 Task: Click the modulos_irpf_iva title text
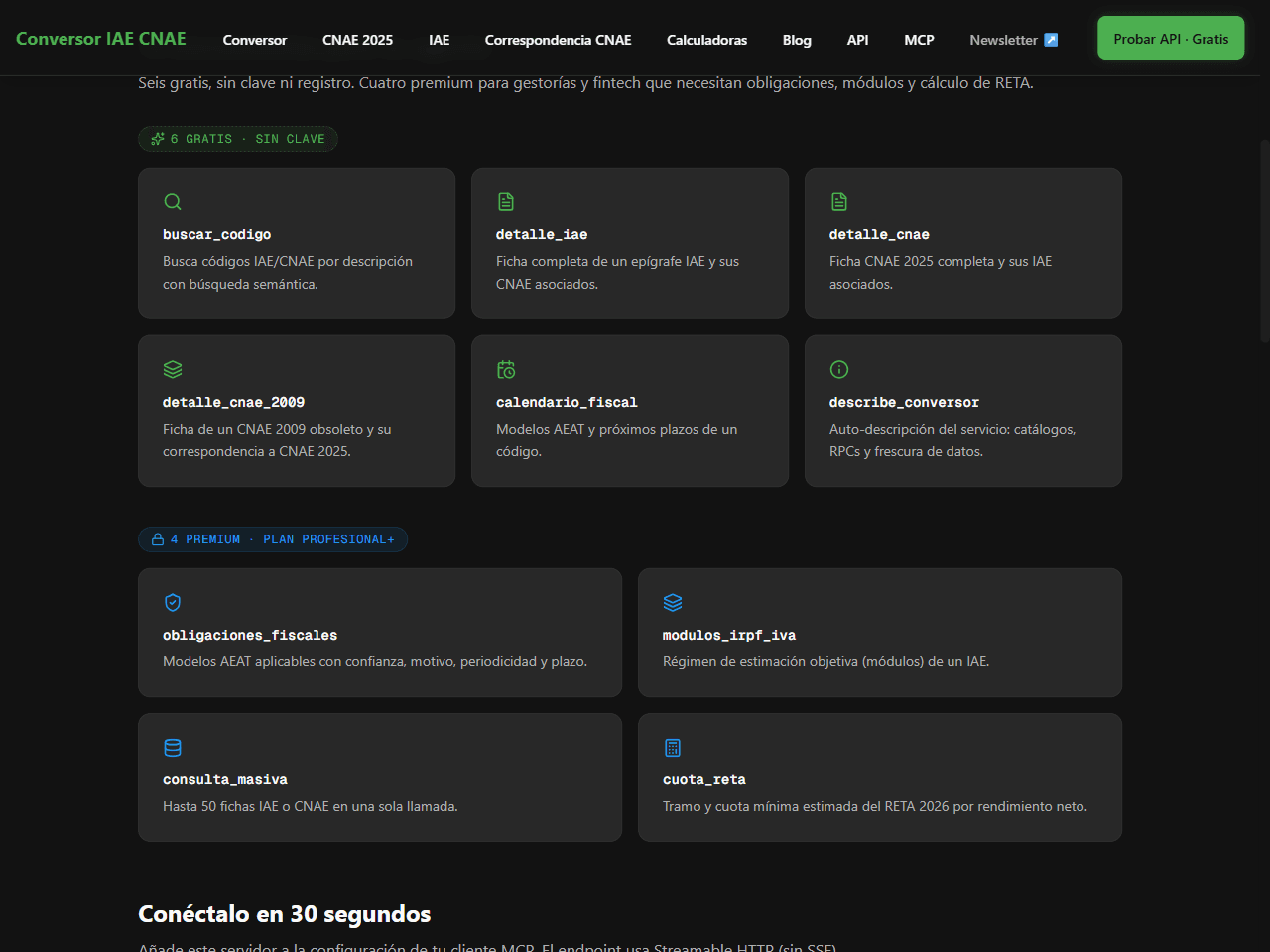[729, 636]
